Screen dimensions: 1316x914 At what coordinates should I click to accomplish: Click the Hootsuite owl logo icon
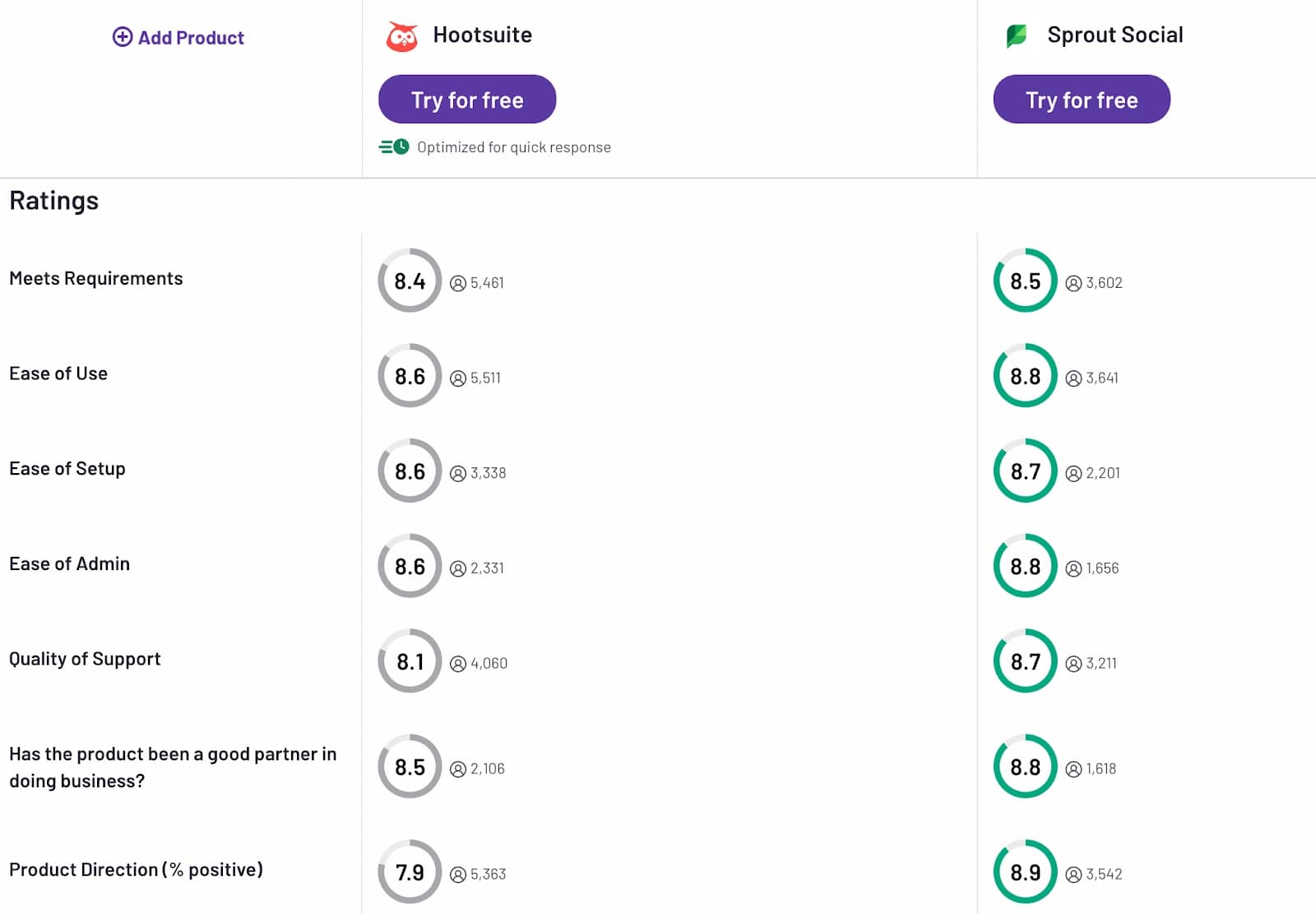pyautogui.click(x=402, y=36)
